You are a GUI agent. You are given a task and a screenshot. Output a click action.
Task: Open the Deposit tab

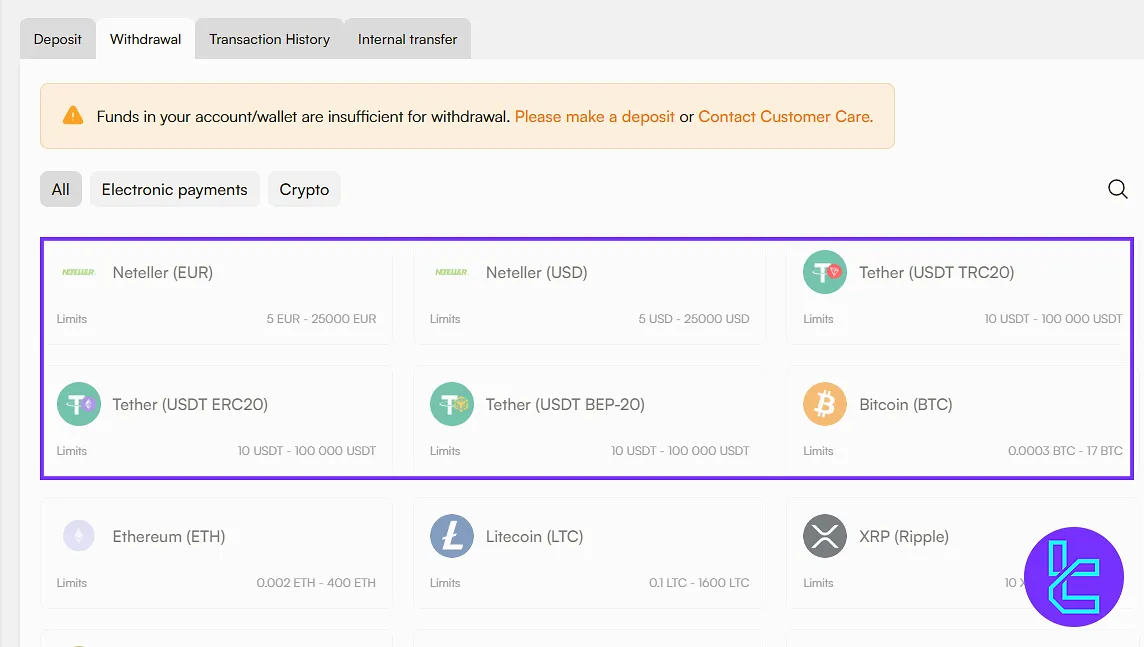(x=58, y=39)
